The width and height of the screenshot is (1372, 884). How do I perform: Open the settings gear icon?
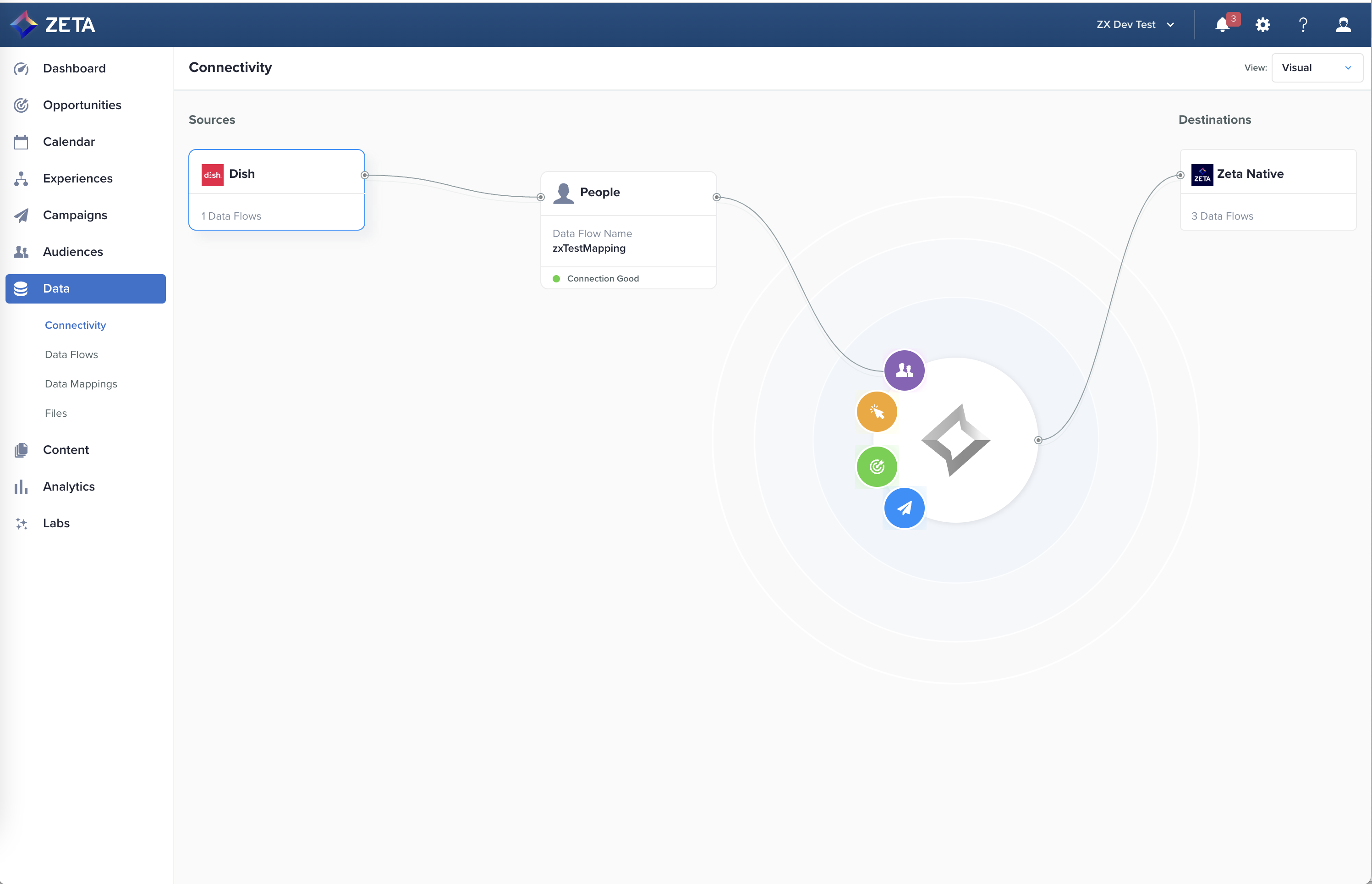pos(1262,25)
